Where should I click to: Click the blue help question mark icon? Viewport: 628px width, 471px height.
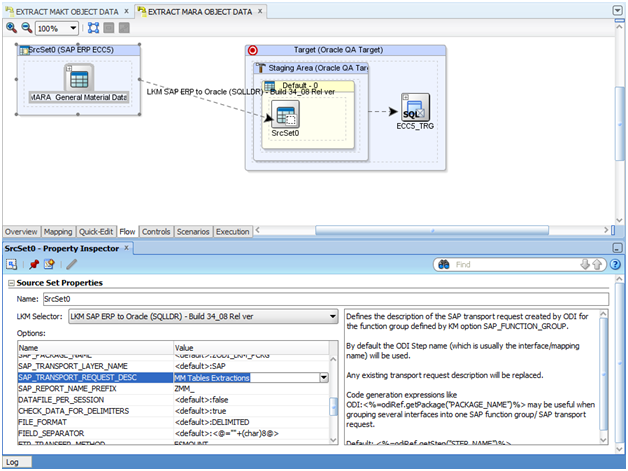tap(616, 264)
